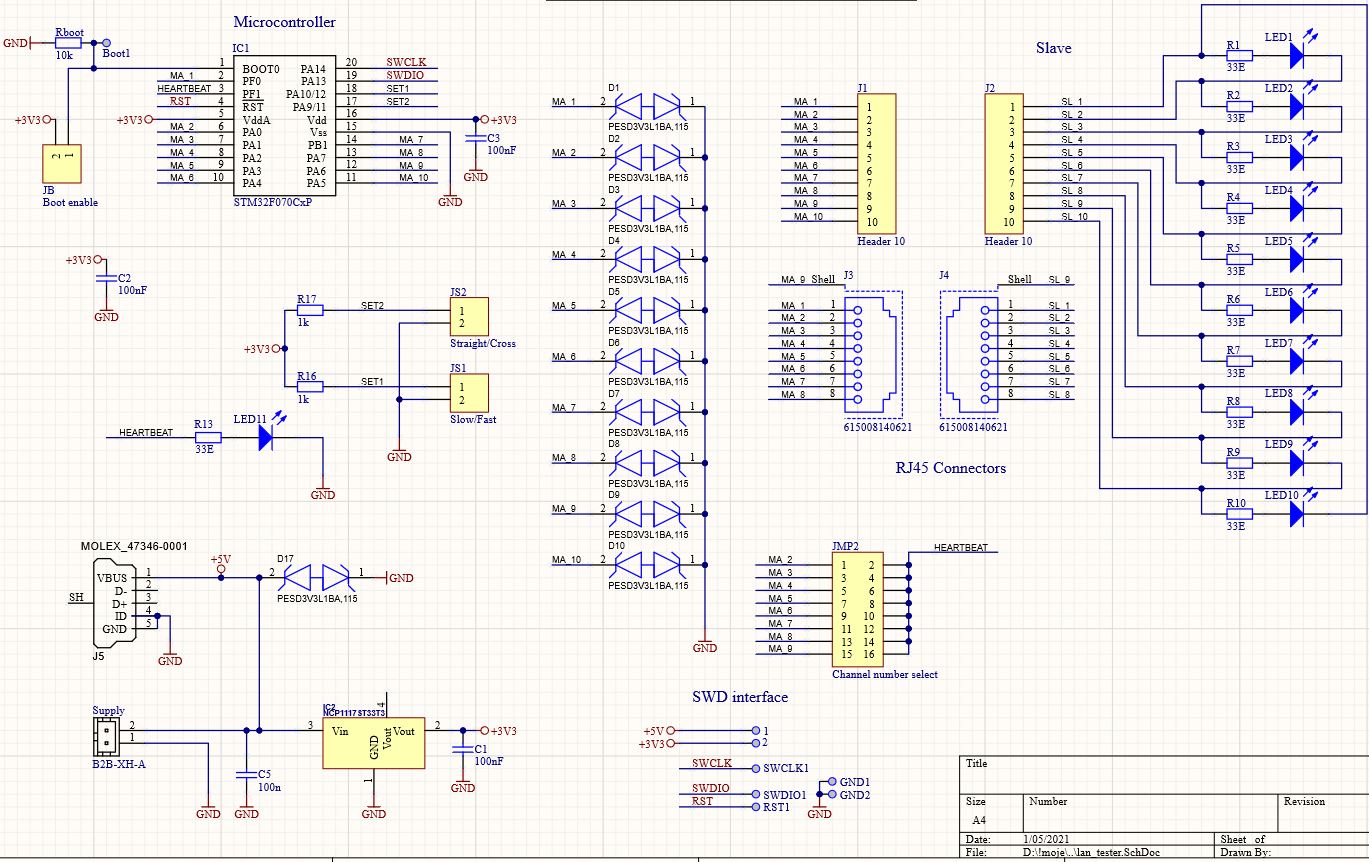Screen dimensions: 1369x862
Task: Select diode D5 on the MA_5 line
Action: (647, 310)
